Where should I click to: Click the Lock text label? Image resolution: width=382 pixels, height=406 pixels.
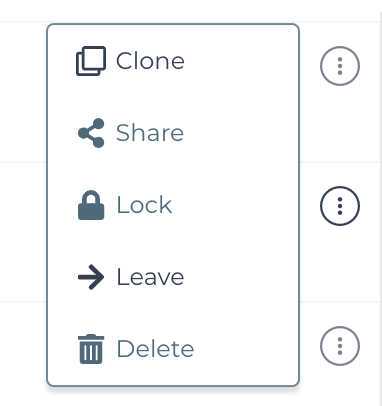coord(144,205)
